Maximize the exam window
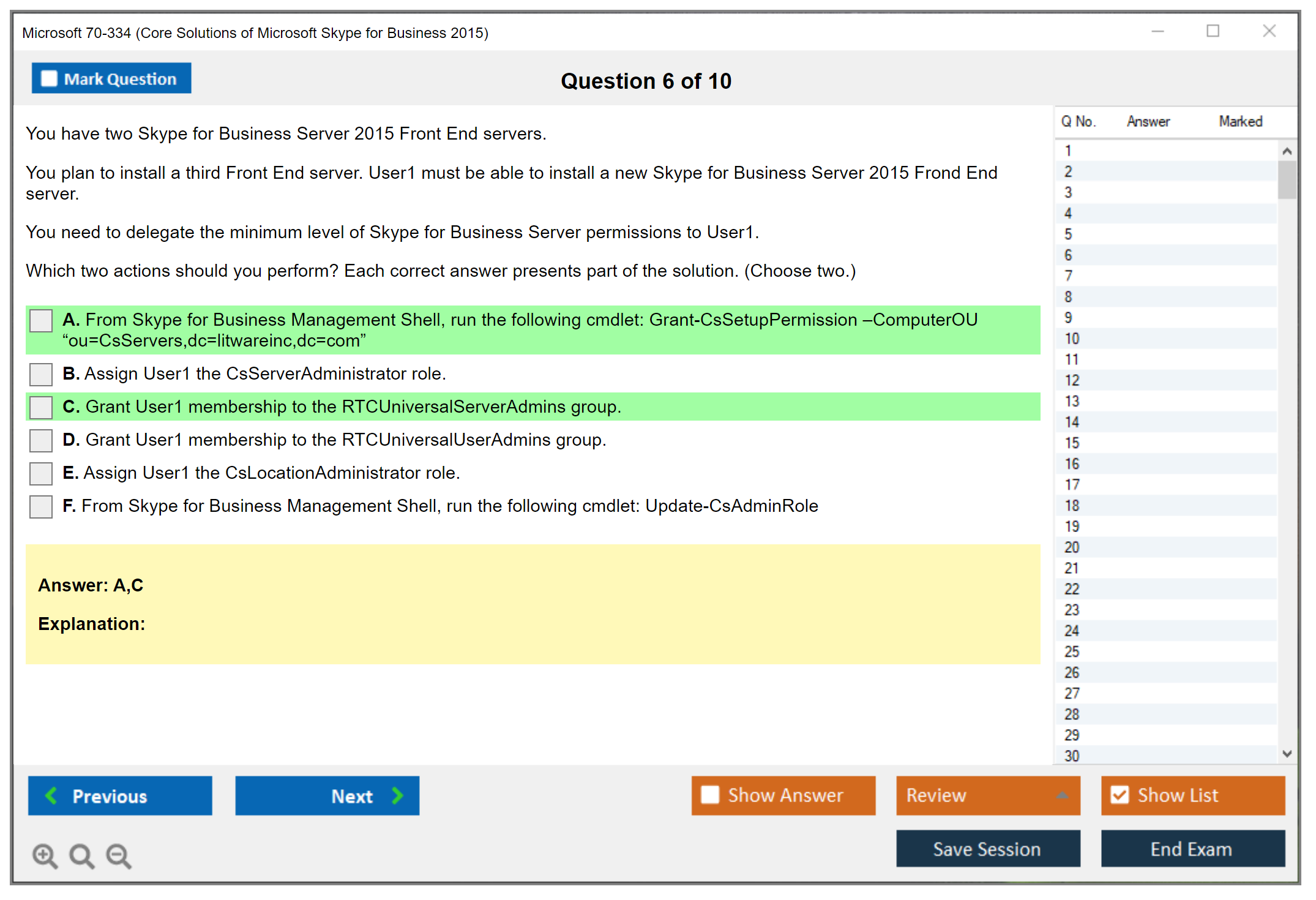The height and width of the screenshot is (900, 1316). (1213, 31)
